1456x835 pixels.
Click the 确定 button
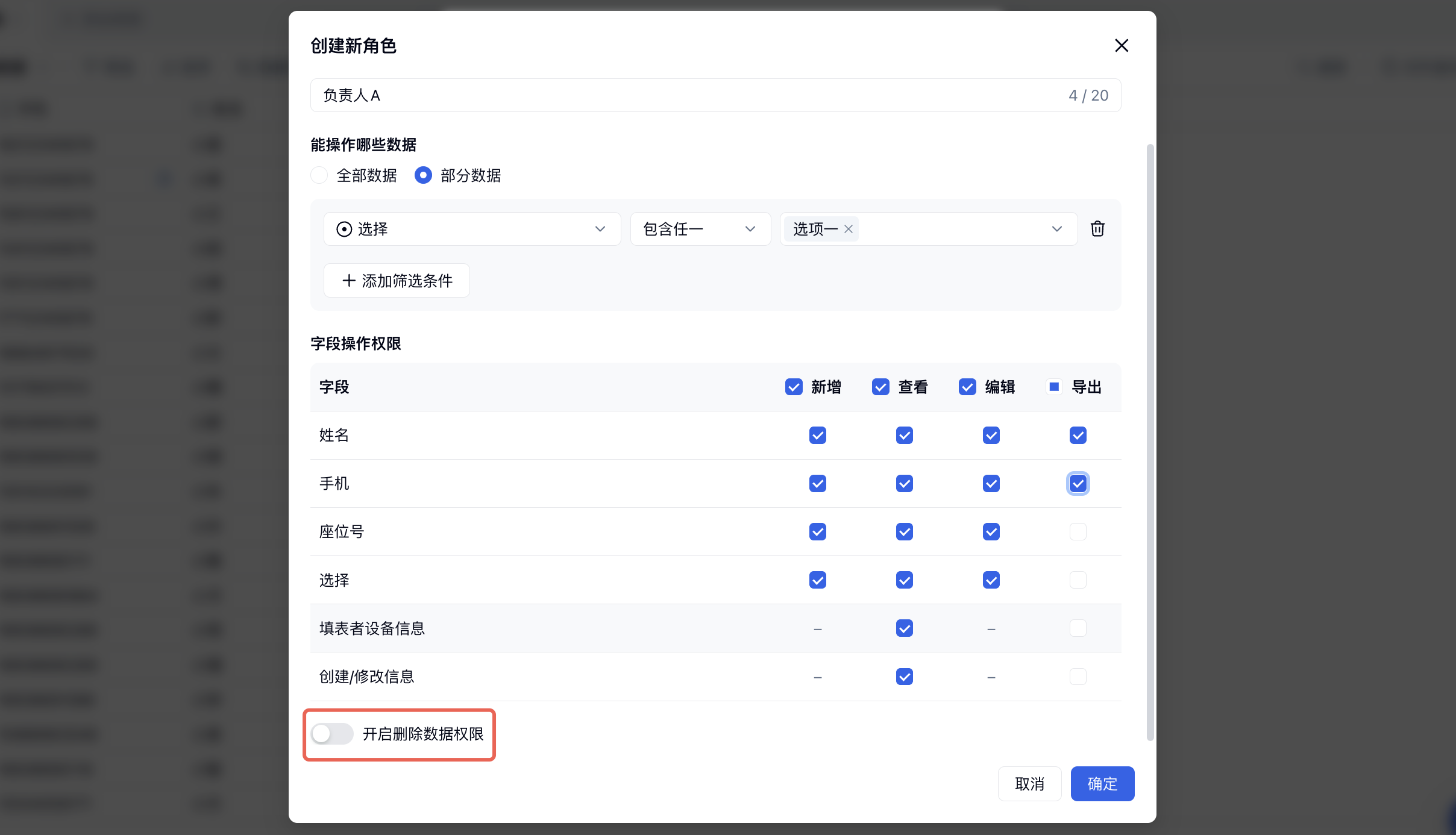(x=1102, y=784)
